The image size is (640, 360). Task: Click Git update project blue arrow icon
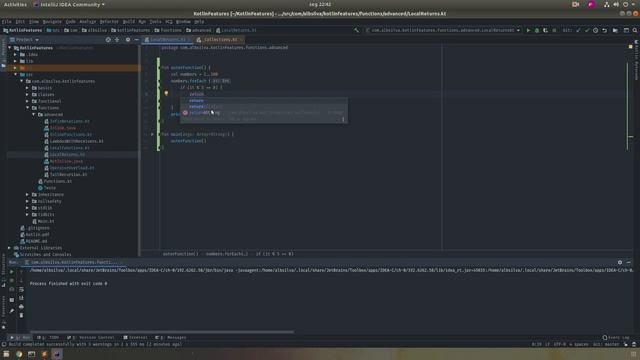tap(578, 30)
